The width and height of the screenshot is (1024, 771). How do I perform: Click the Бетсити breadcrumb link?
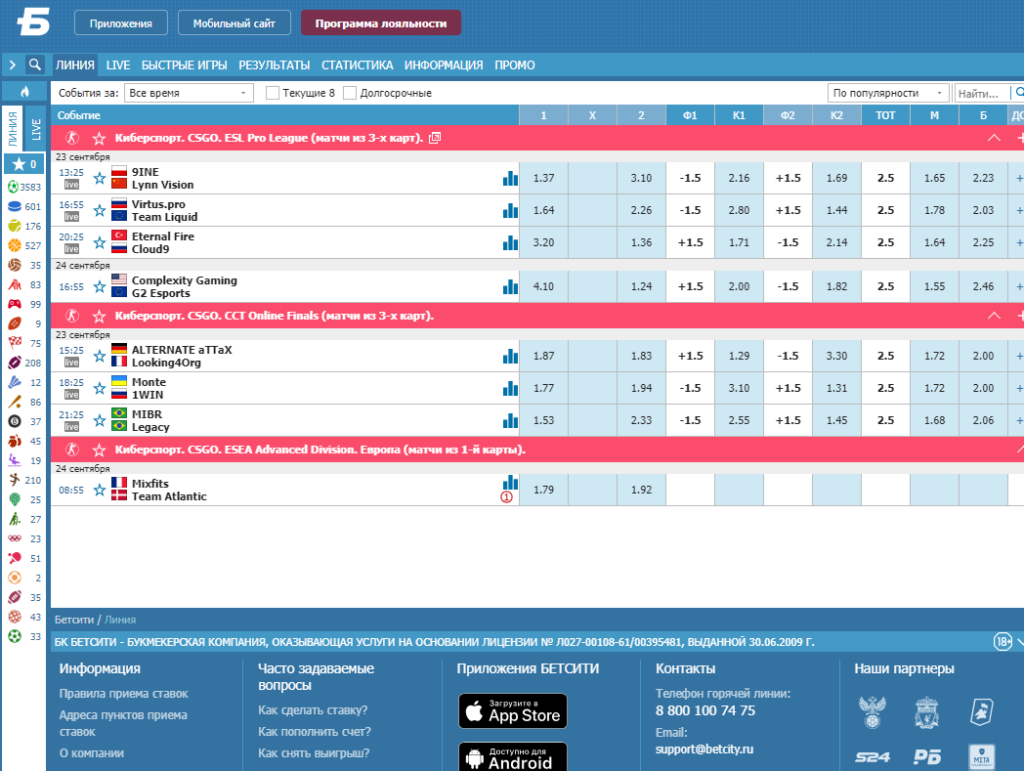(x=74, y=620)
